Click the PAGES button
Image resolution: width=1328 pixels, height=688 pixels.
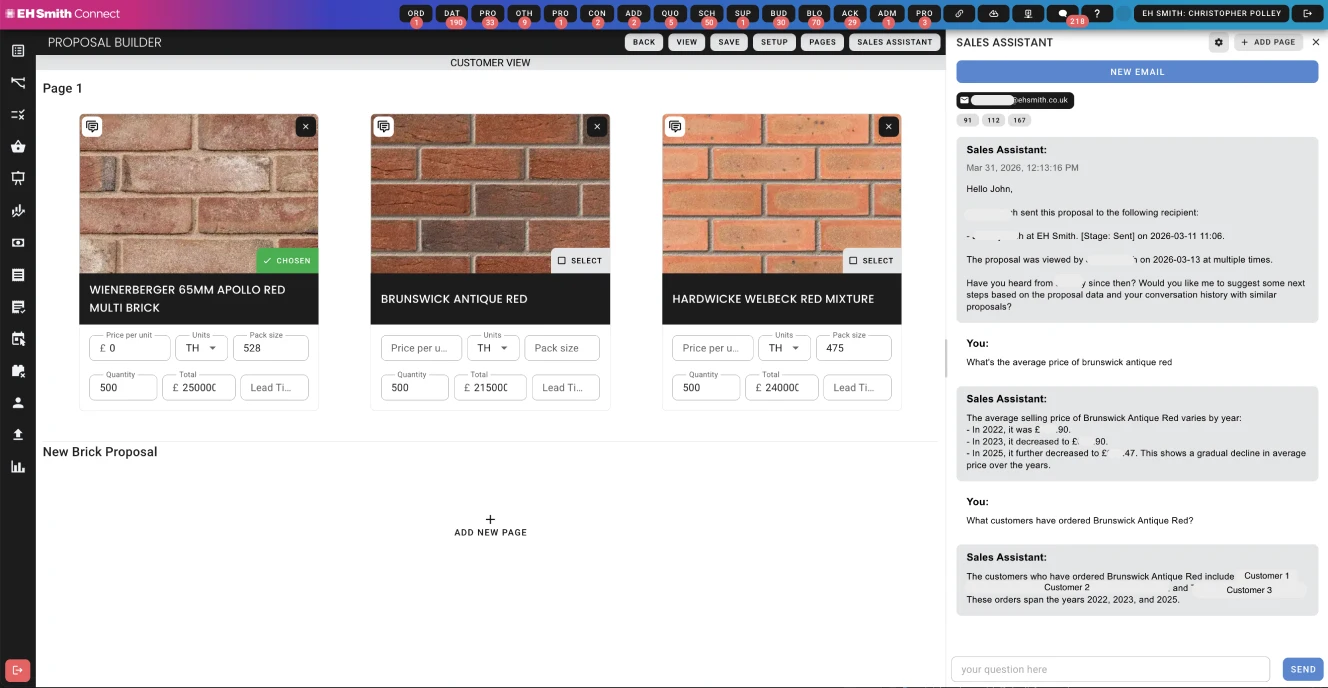[822, 42]
